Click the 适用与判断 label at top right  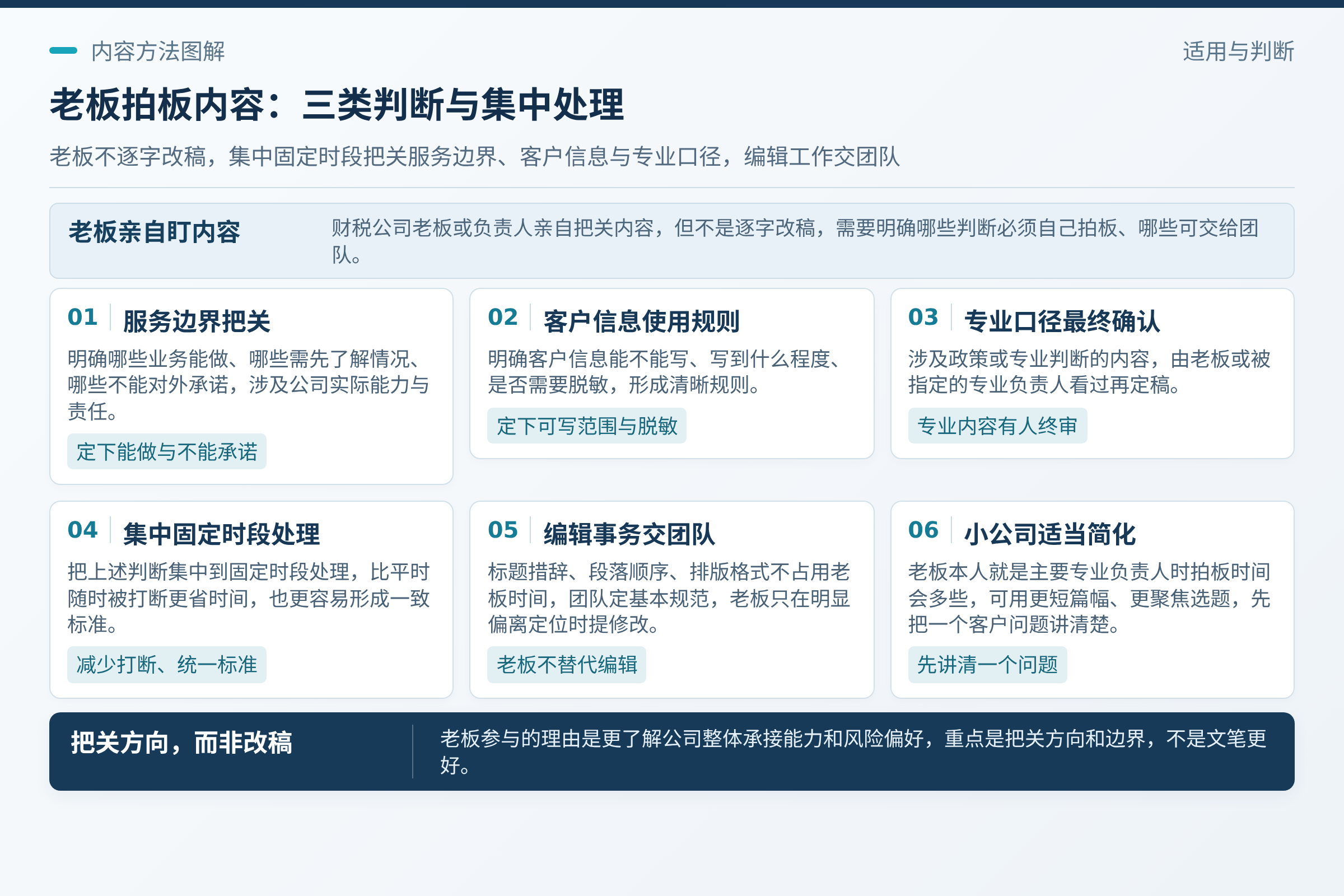tap(1238, 52)
